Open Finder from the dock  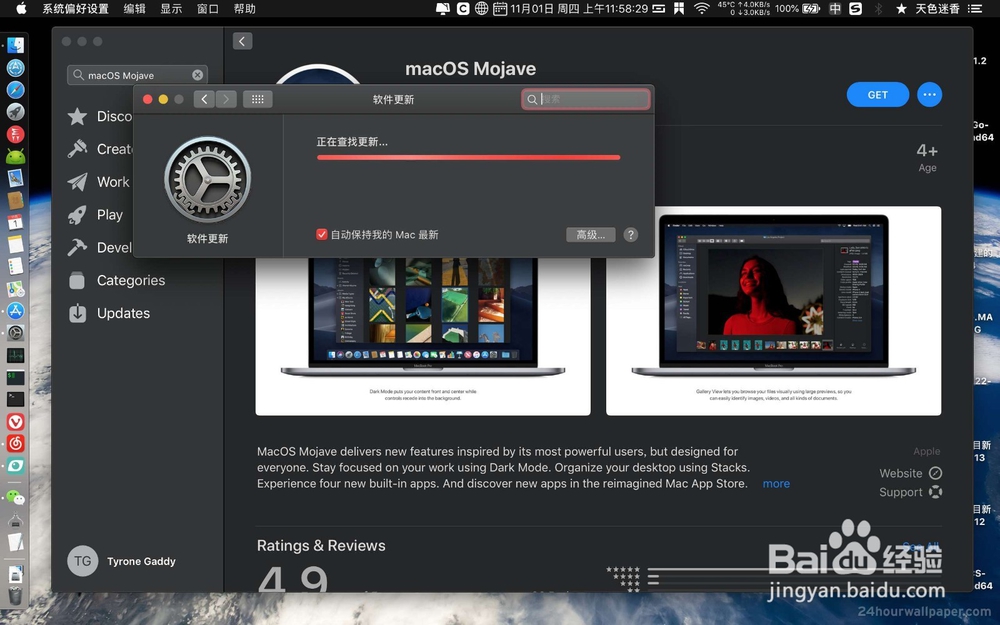15,45
